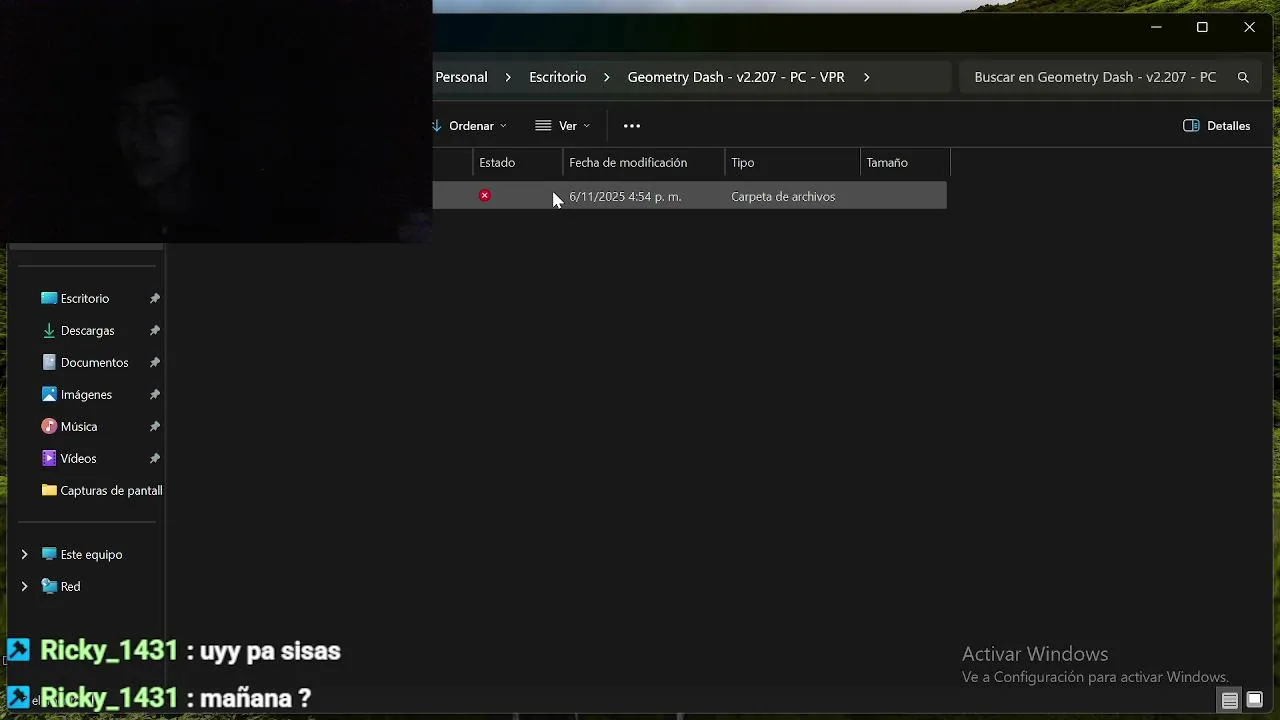Open the three-dots more options menu
This screenshot has height=720, width=1280.
click(x=631, y=126)
